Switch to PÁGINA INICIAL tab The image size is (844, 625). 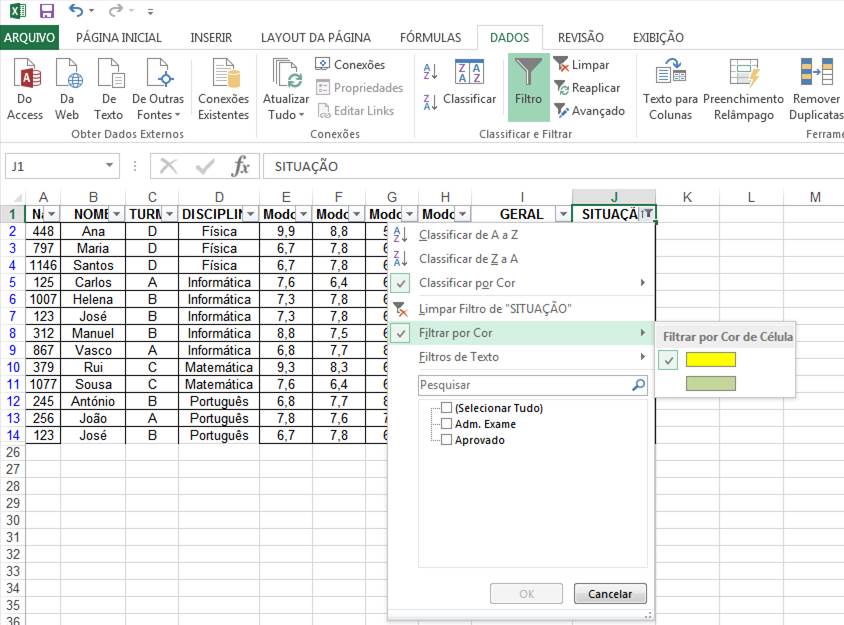[118, 38]
